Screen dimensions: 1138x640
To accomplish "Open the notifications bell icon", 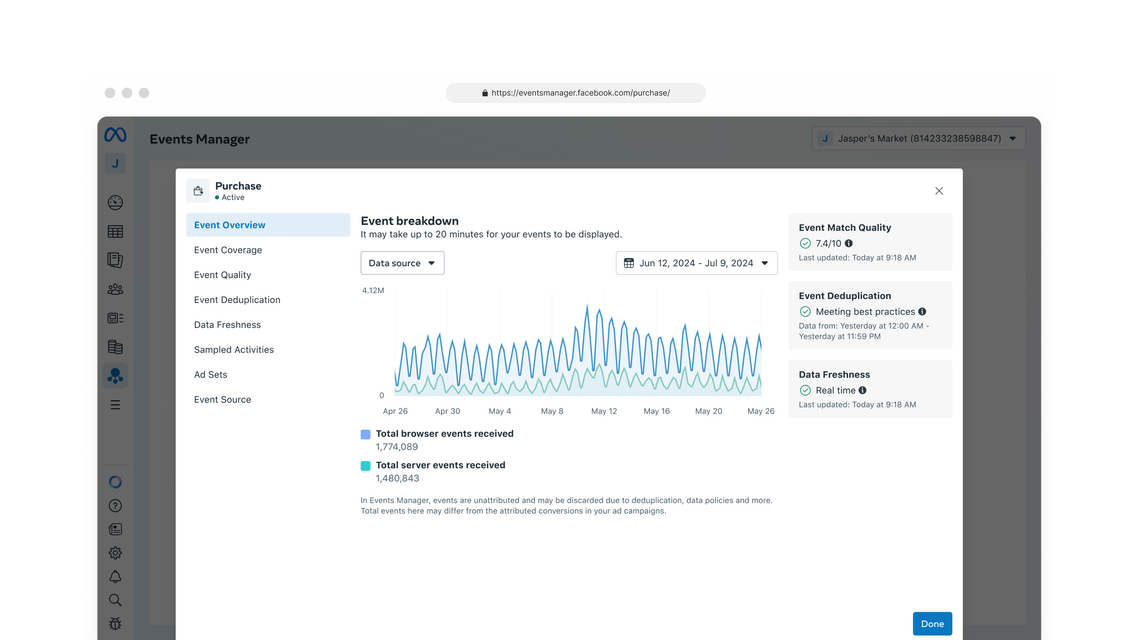I will tap(115, 577).
